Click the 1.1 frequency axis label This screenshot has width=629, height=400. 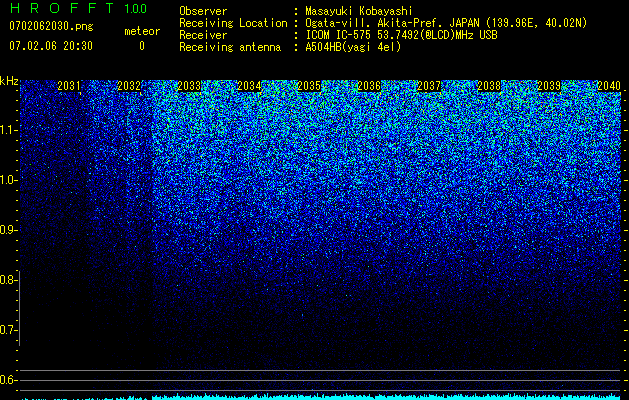[x=8, y=130]
